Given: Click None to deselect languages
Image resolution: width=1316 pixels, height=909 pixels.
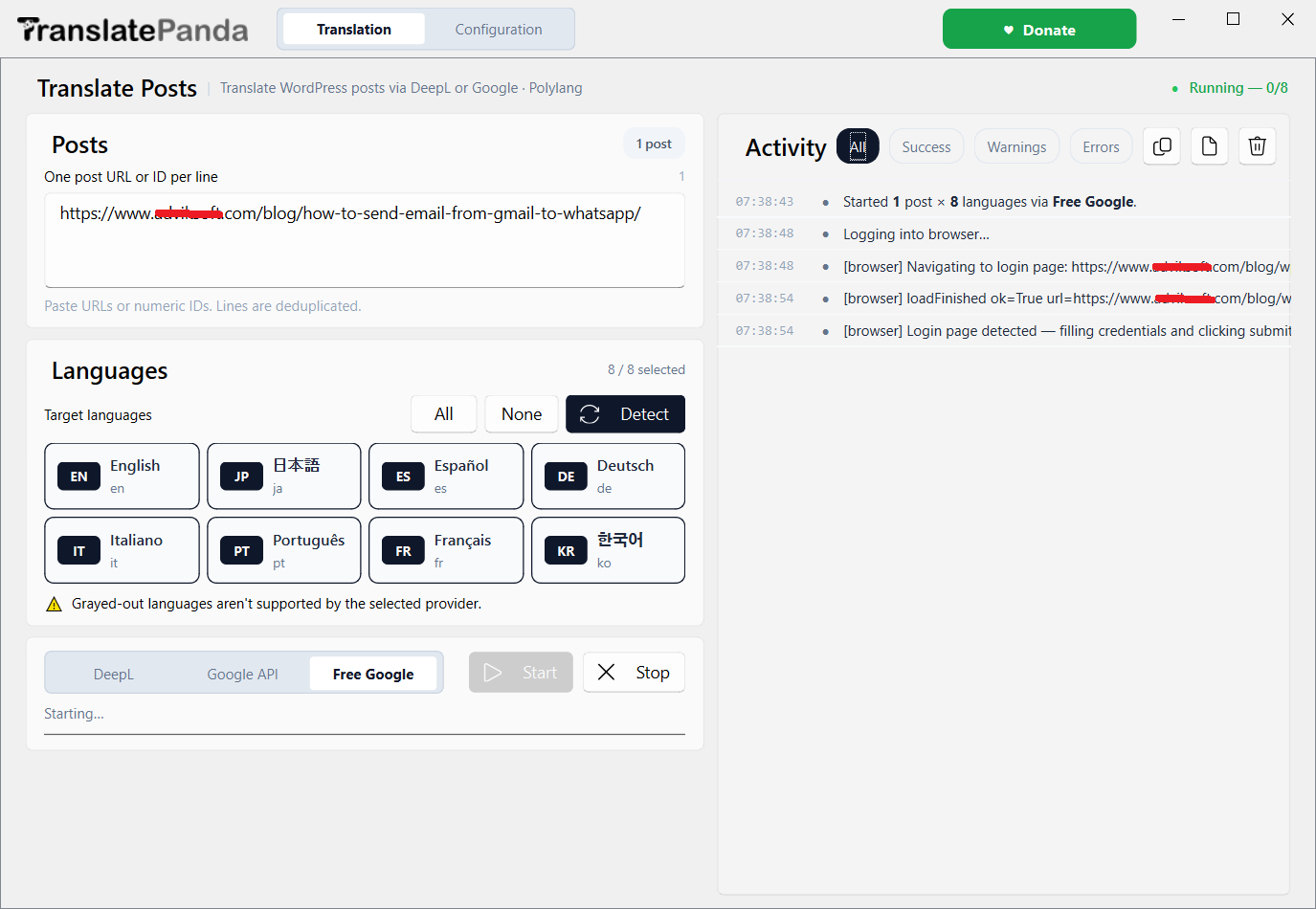Looking at the screenshot, I should point(522,414).
